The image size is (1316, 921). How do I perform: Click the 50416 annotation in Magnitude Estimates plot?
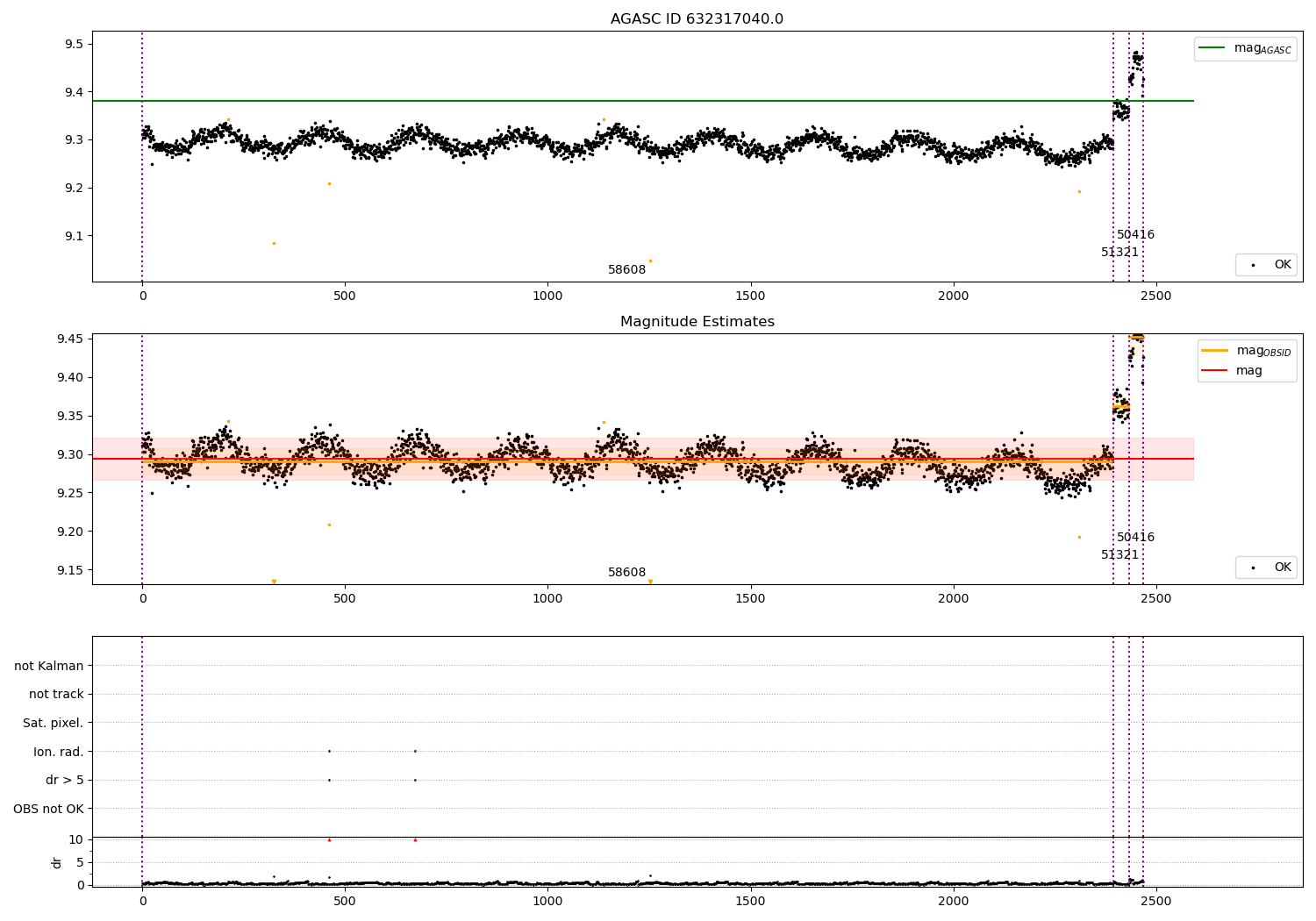coord(1135,538)
